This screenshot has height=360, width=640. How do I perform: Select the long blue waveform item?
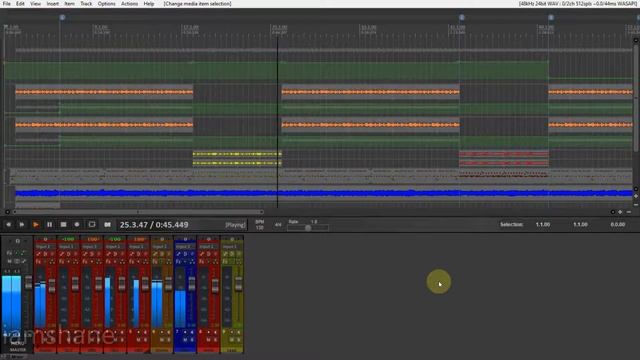click(x=324, y=193)
